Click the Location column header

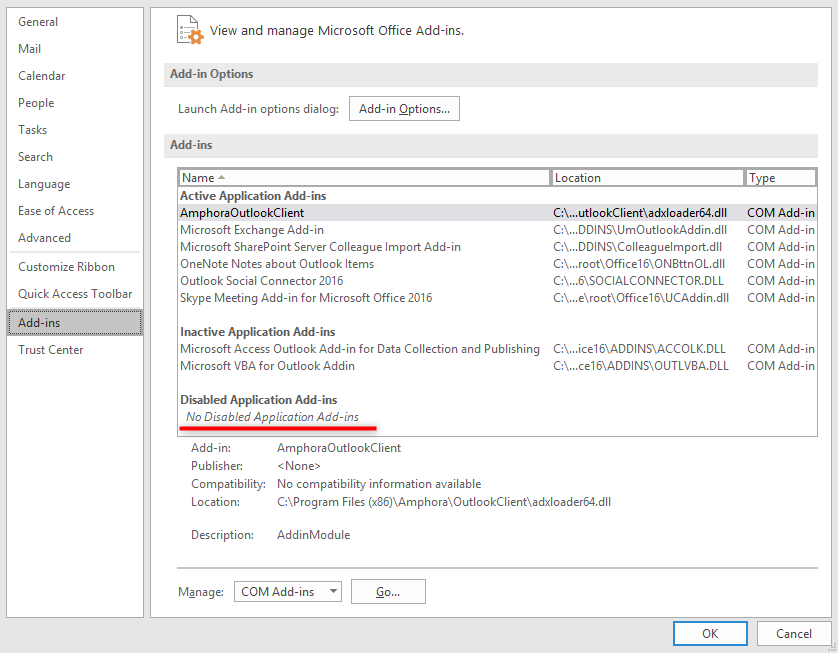pos(647,178)
